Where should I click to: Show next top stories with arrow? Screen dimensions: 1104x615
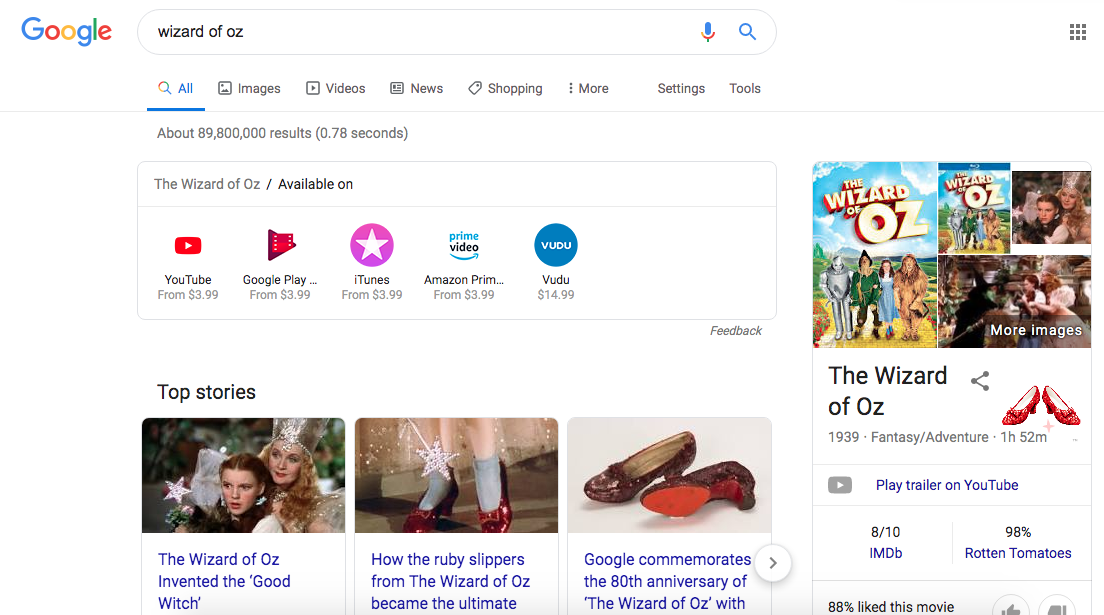tap(773, 563)
